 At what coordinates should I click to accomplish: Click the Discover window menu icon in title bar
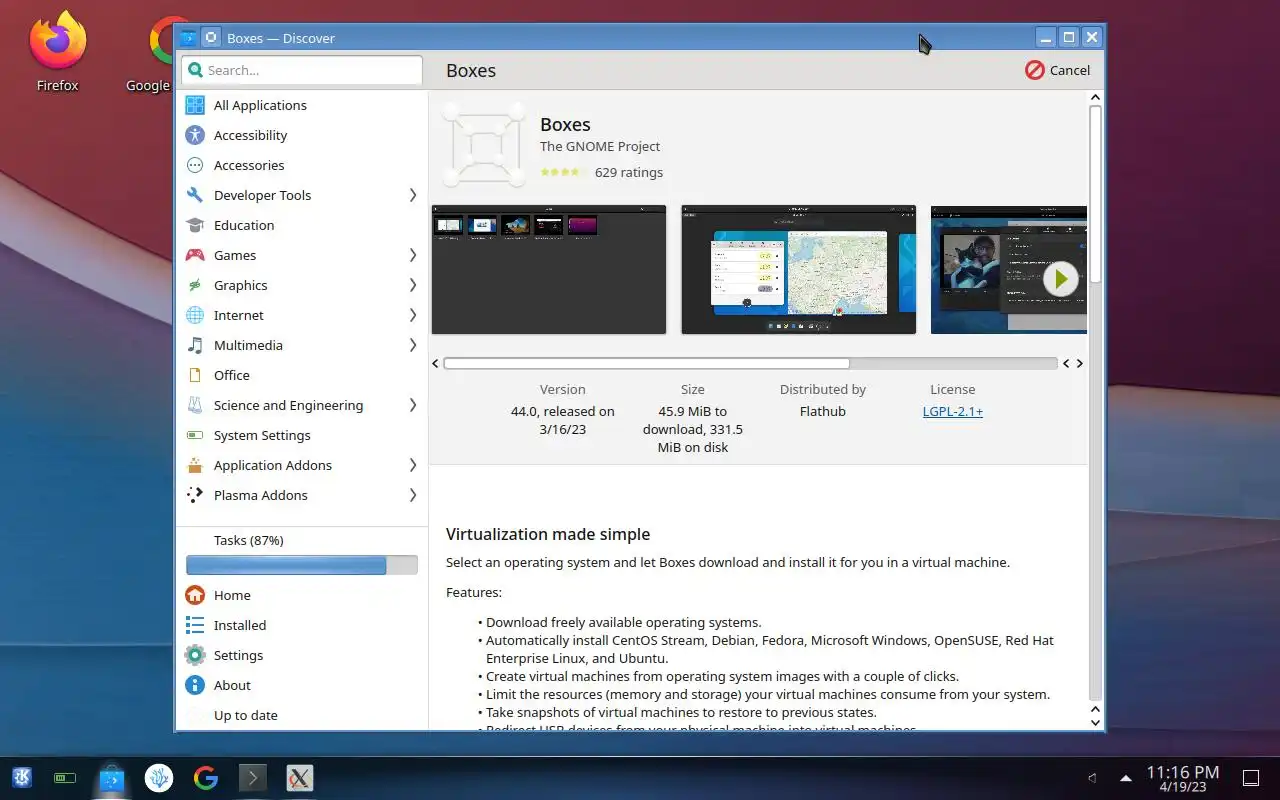[x=187, y=38]
